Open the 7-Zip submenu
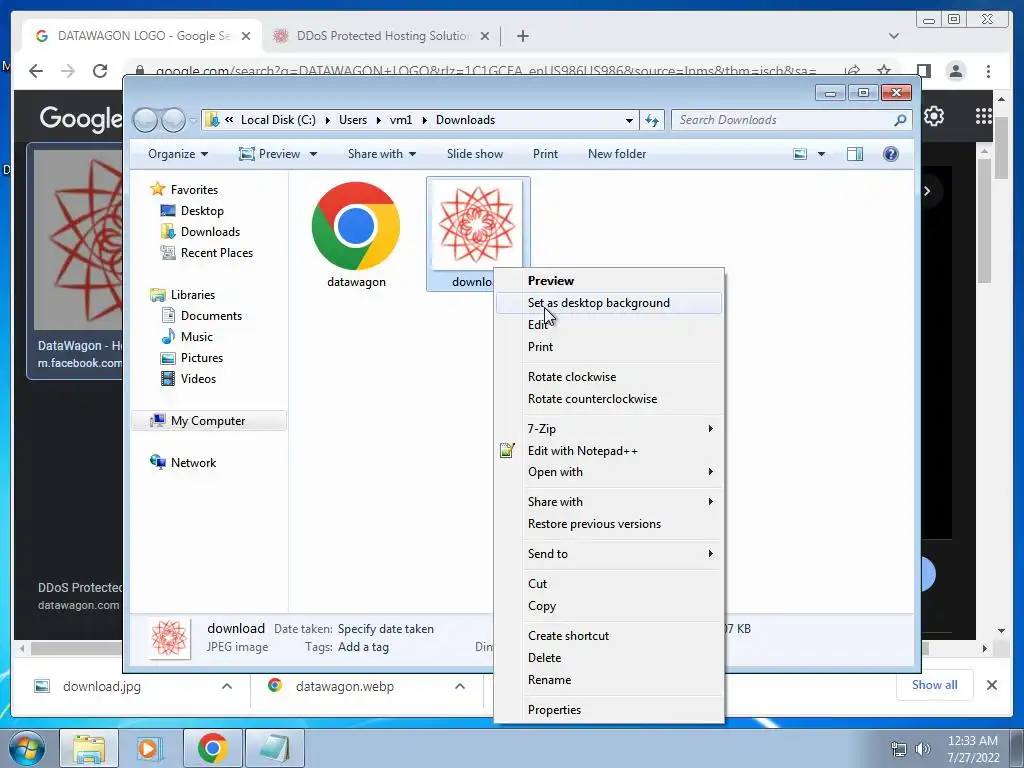 [609, 429]
